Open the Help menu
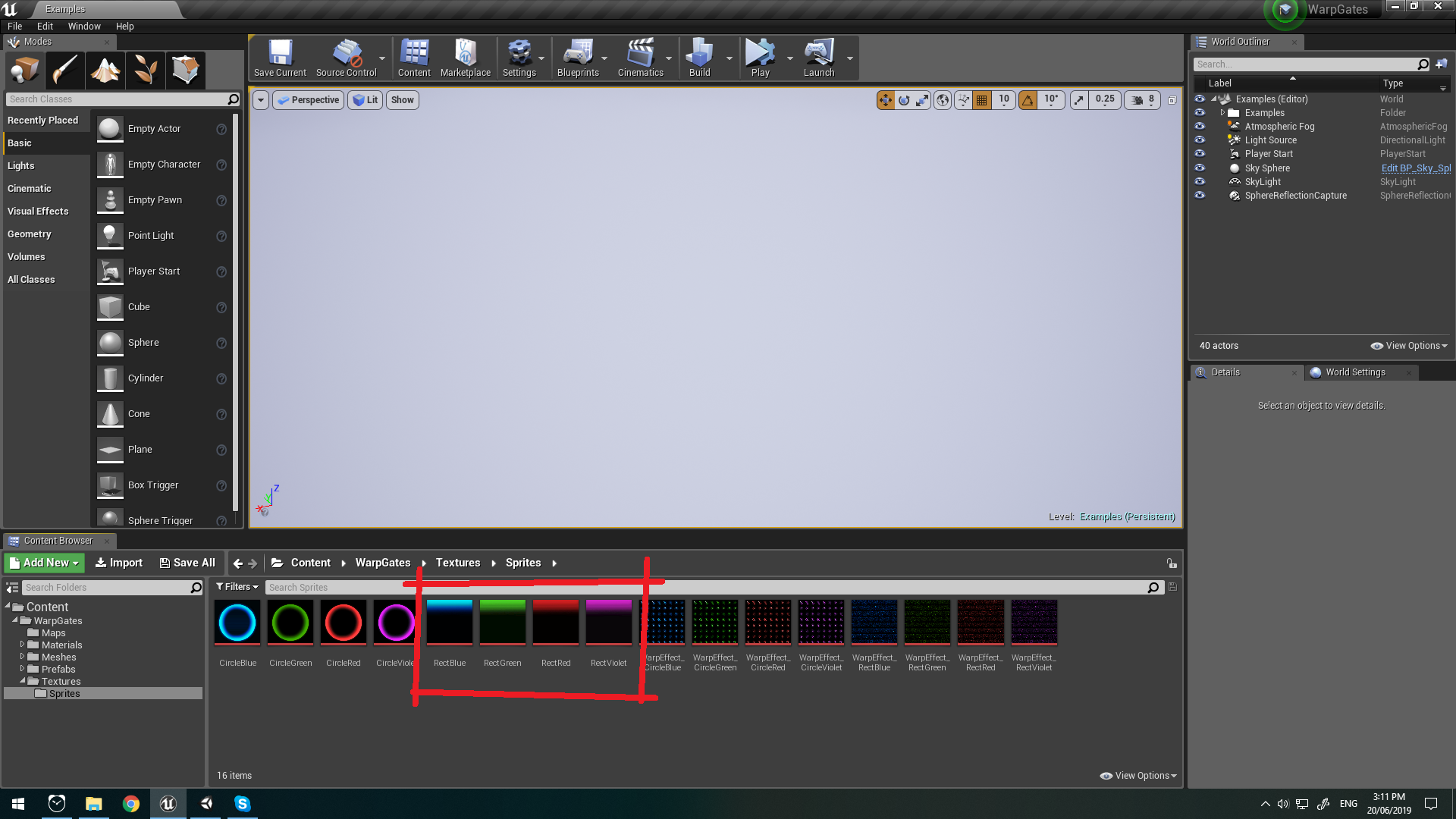 pos(124,26)
